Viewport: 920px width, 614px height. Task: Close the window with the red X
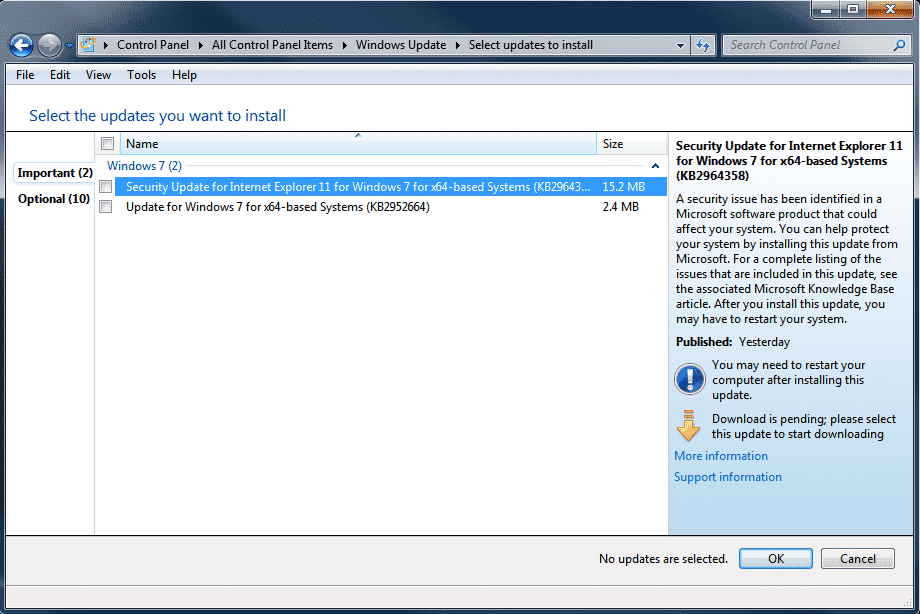tap(889, 9)
